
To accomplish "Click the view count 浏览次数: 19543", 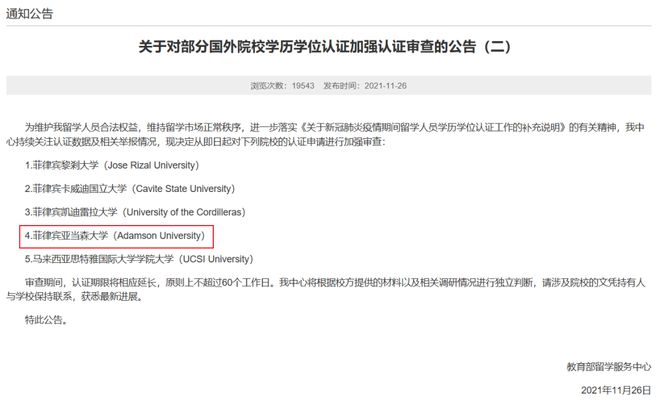I will pos(282,86).
